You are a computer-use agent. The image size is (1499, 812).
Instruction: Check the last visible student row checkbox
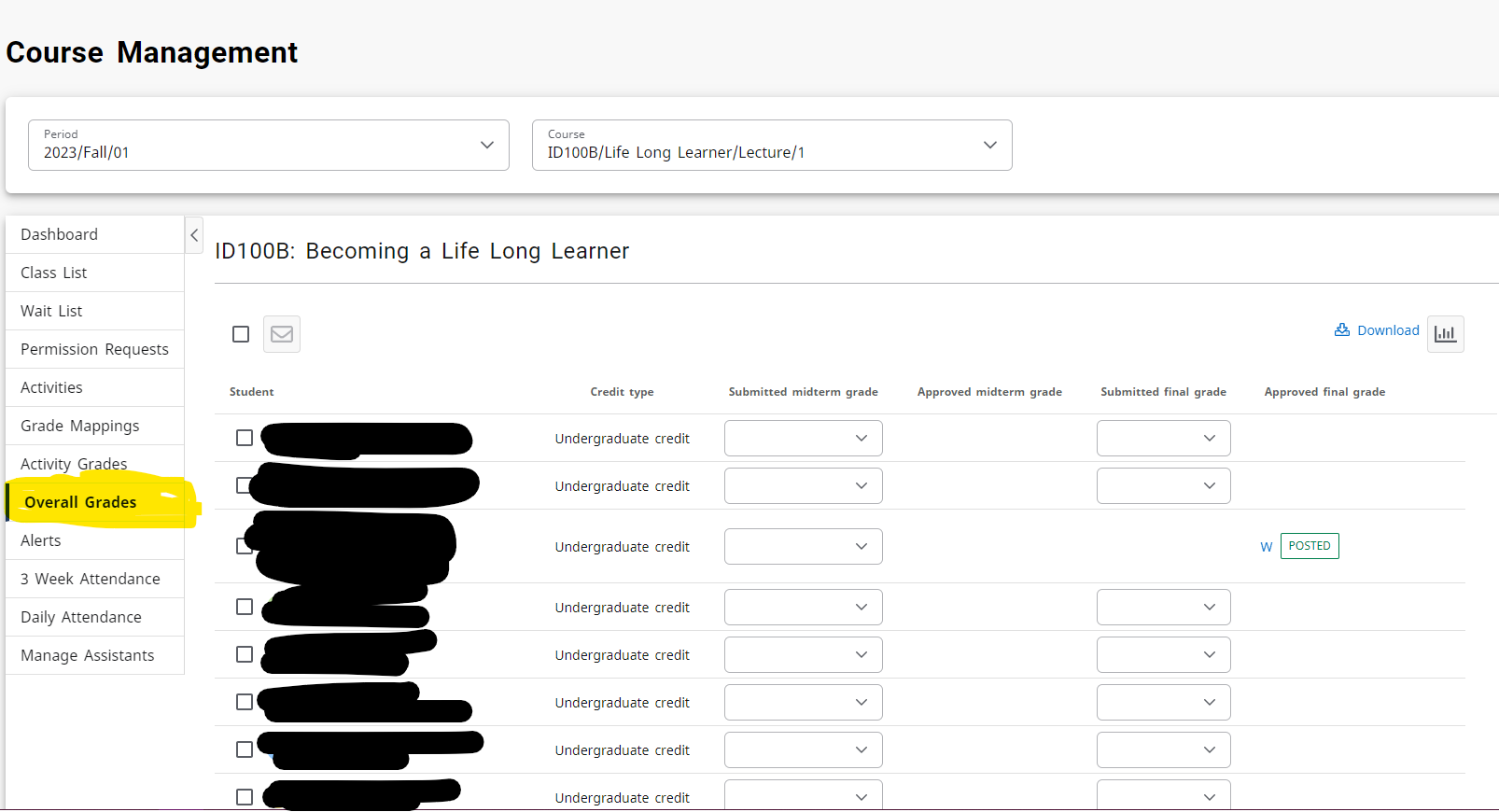click(245, 797)
